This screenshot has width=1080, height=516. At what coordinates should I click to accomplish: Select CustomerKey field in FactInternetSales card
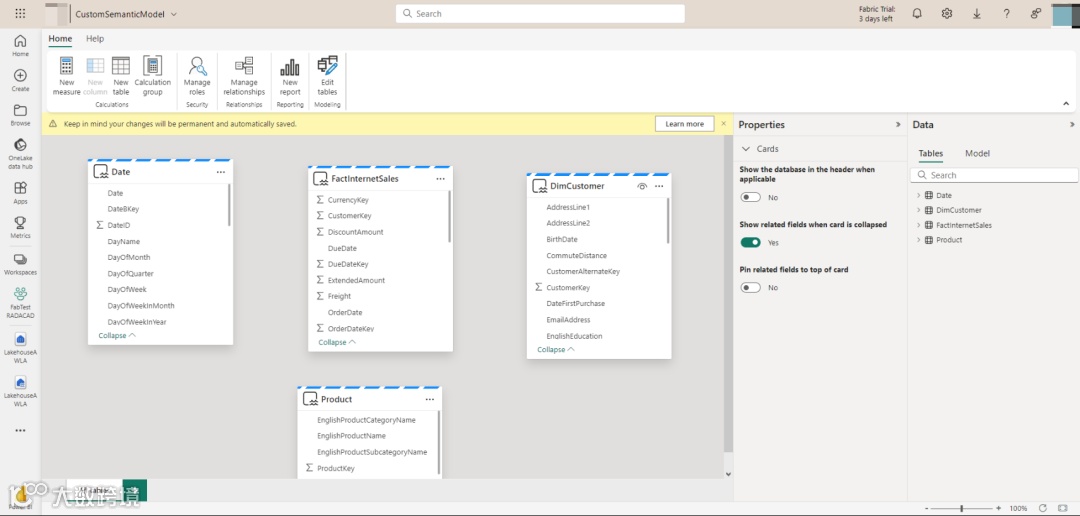[349, 216]
